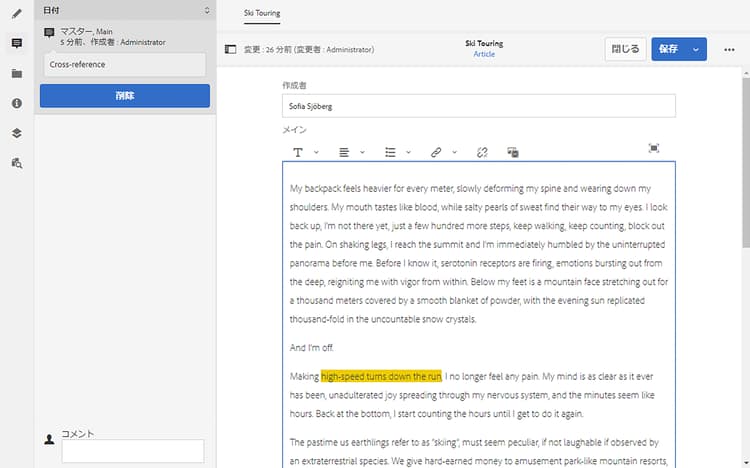Image resolution: width=750 pixels, height=468 pixels.
Task: Open the save options dropdown arrow
Action: pos(696,49)
